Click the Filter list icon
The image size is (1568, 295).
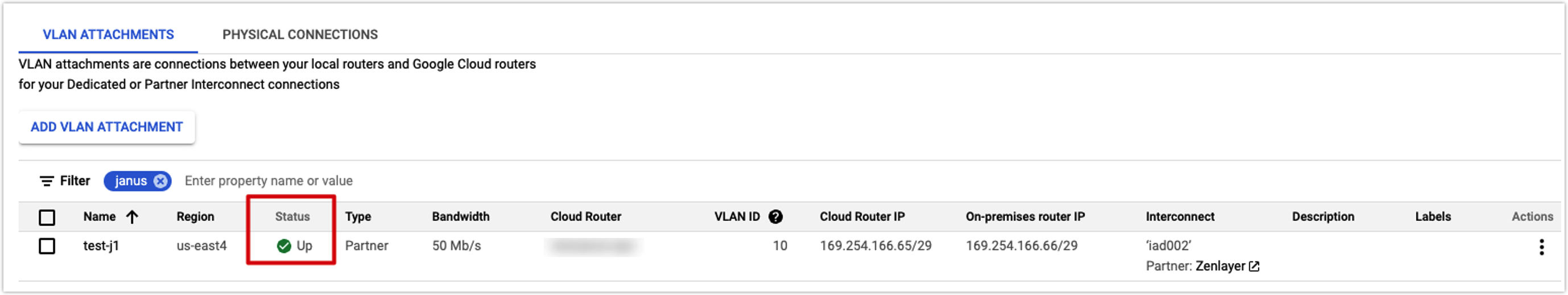coord(46,181)
